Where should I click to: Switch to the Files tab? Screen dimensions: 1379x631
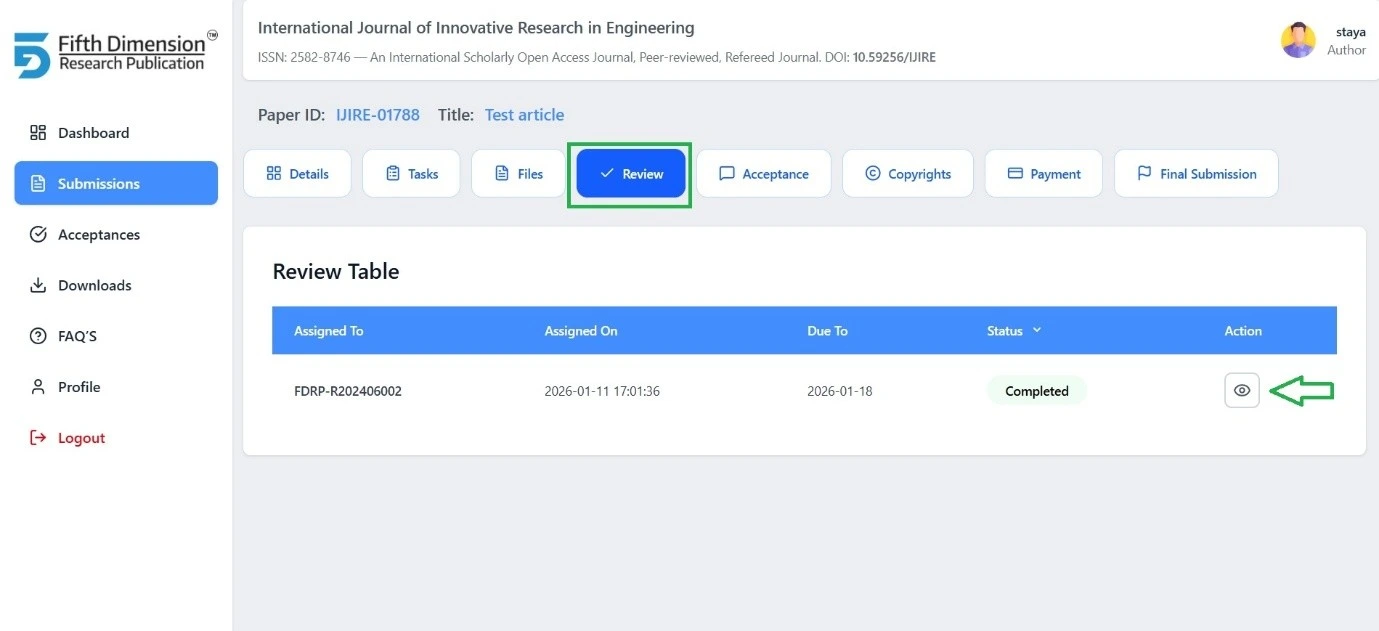[518, 173]
